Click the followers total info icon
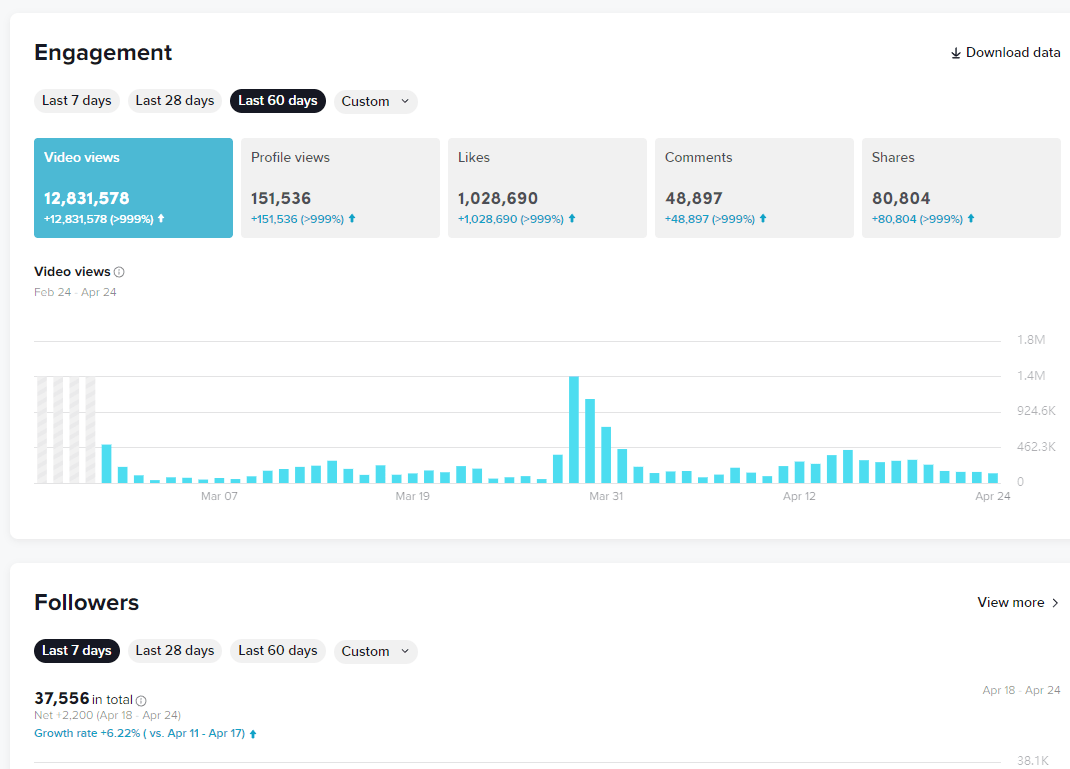The image size is (1070, 769). 141,700
